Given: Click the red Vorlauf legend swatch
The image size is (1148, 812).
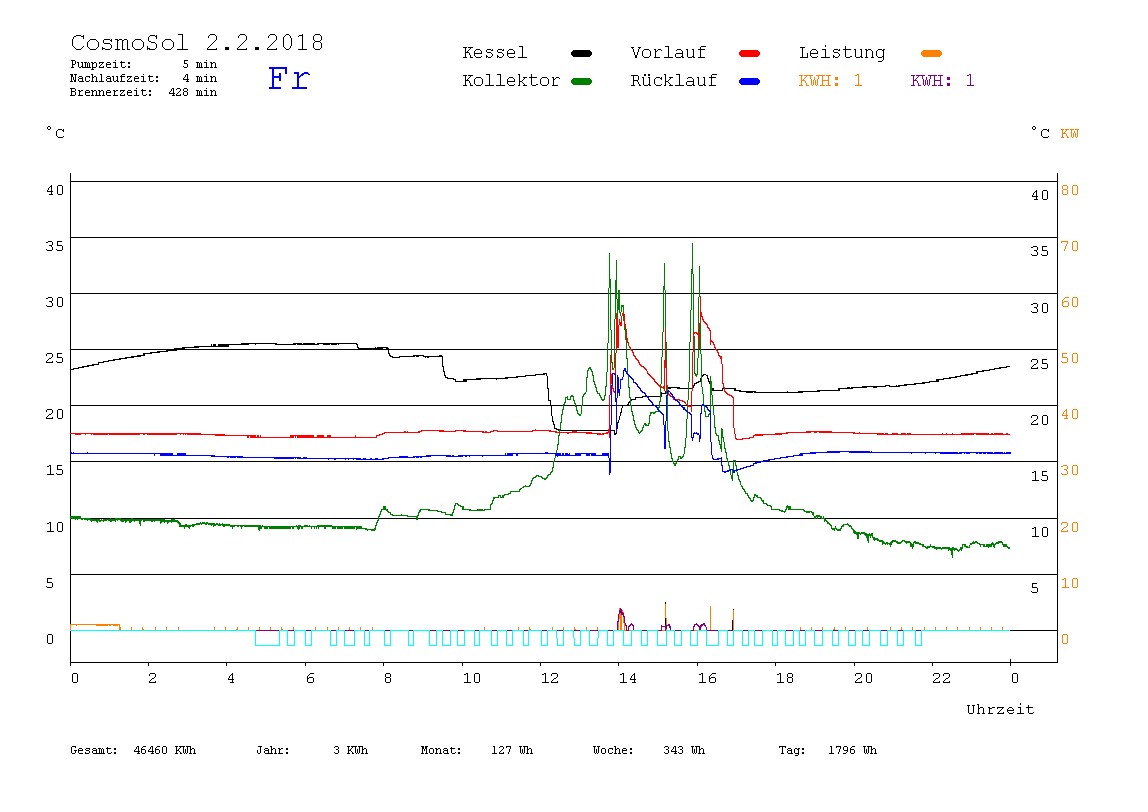Looking at the screenshot, I should click(x=750, y=53).
